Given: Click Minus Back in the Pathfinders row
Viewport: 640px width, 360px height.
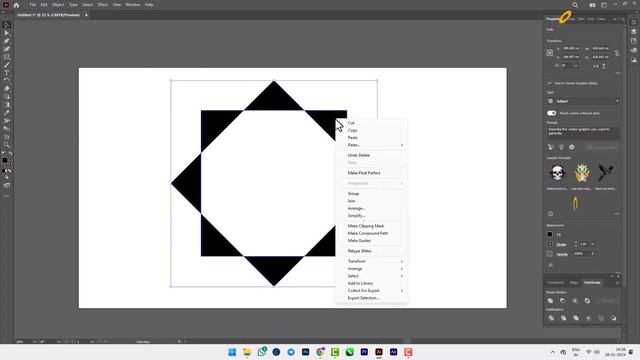Looking at the screenshot, I should point(613,318).
